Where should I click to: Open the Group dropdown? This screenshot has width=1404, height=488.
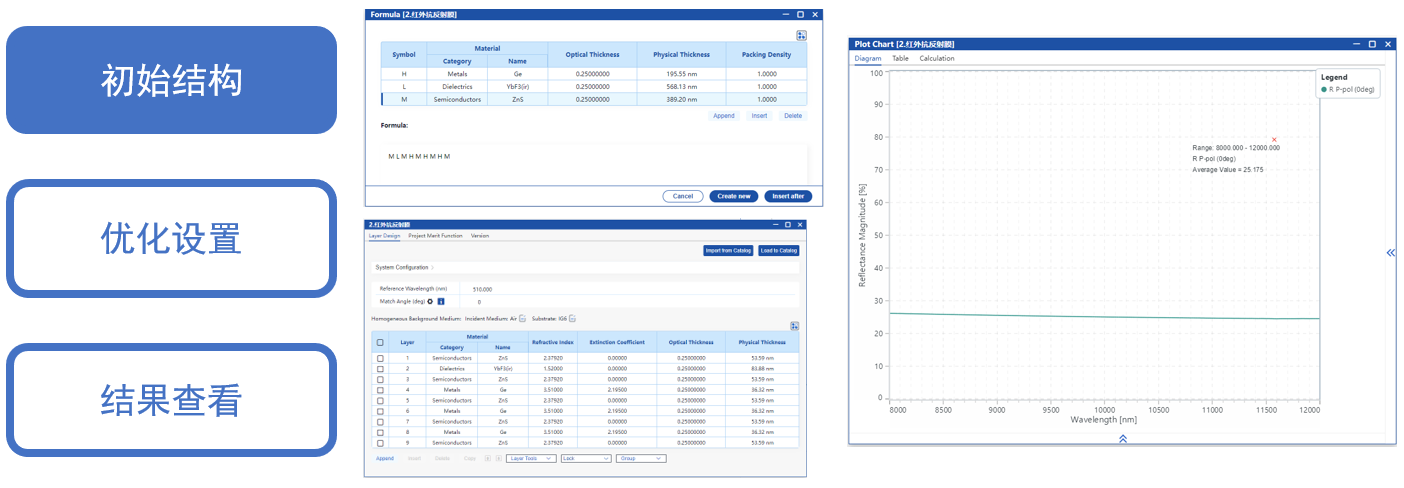(x=640, y=458)
